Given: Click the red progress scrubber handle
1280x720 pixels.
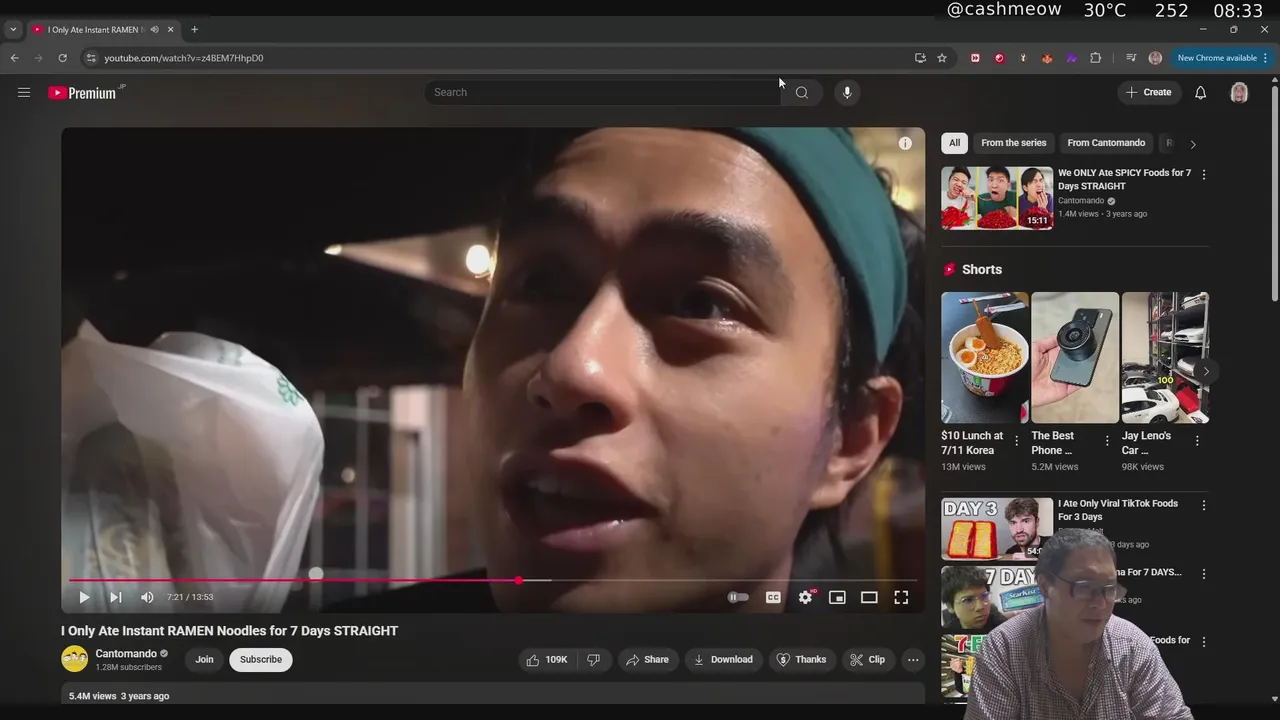Looking at the screenshot, I should click(518, 580).
